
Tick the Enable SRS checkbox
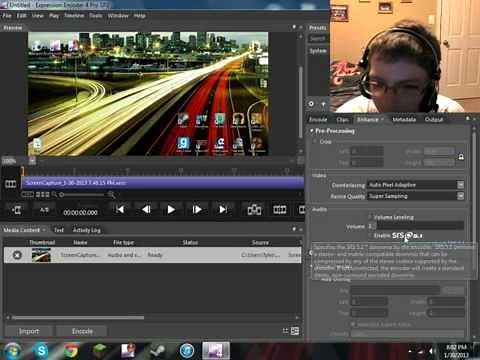[x=370, y=235]
